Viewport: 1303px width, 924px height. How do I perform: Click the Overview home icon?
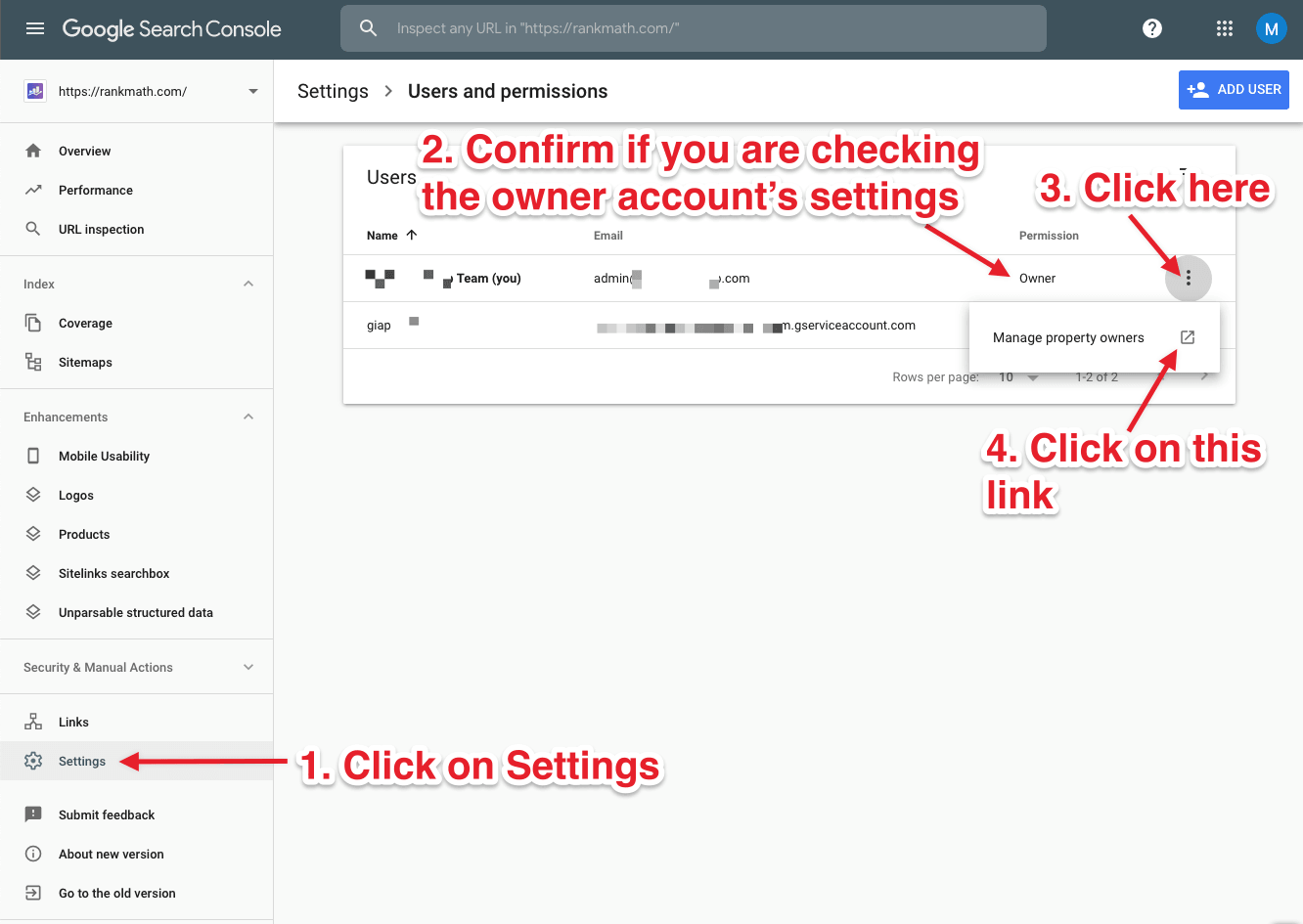click(33, 151)
